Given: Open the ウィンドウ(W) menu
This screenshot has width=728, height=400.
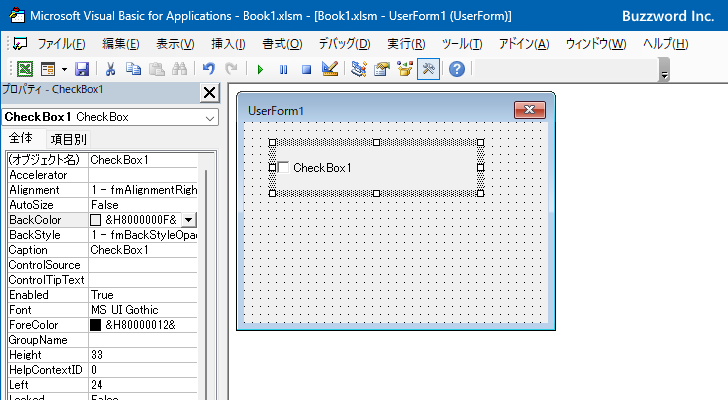Looking at the screenshot, I should coord(596,44).
